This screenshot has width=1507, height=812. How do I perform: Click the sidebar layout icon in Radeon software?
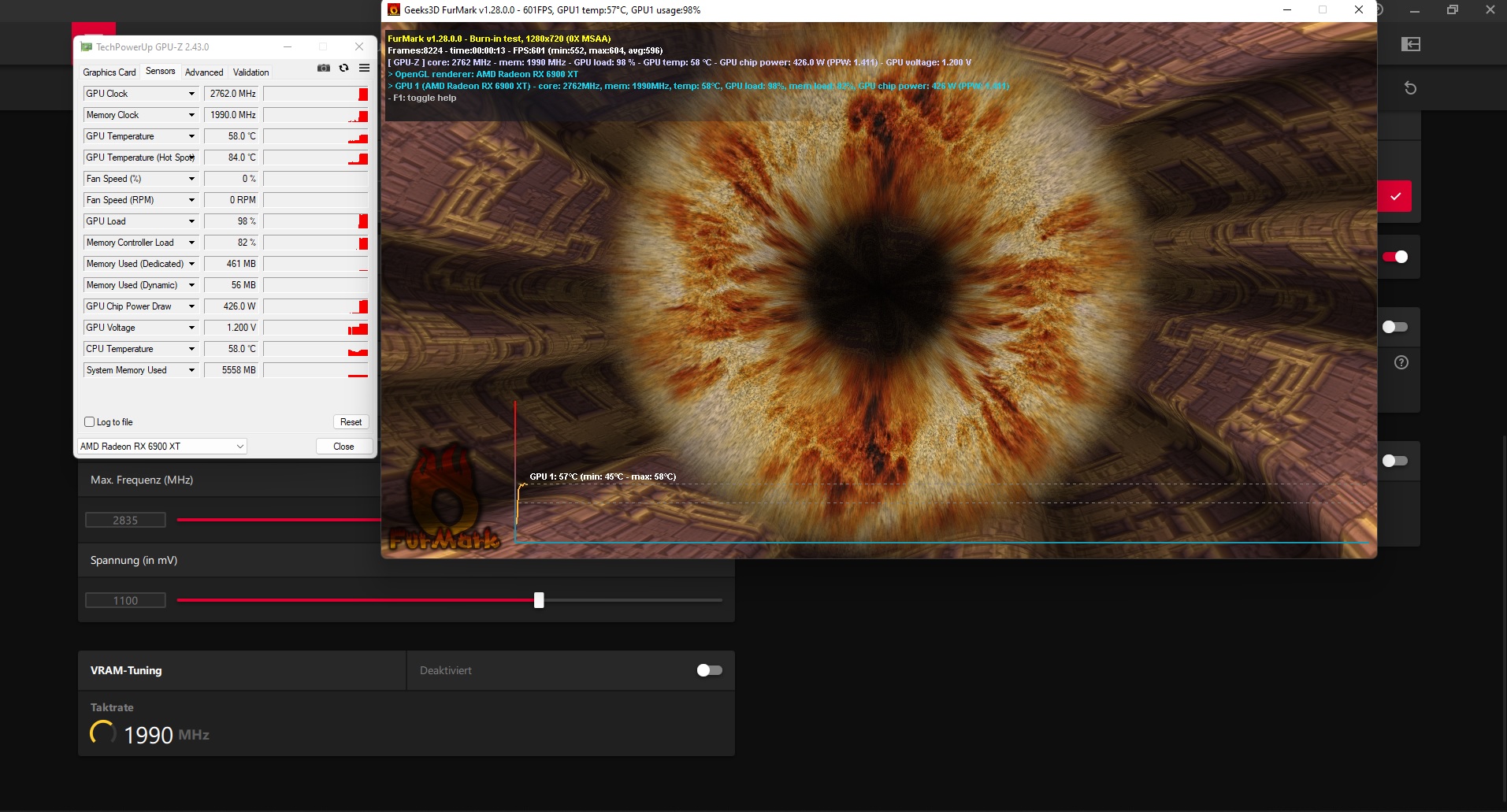pos(1411,44)
